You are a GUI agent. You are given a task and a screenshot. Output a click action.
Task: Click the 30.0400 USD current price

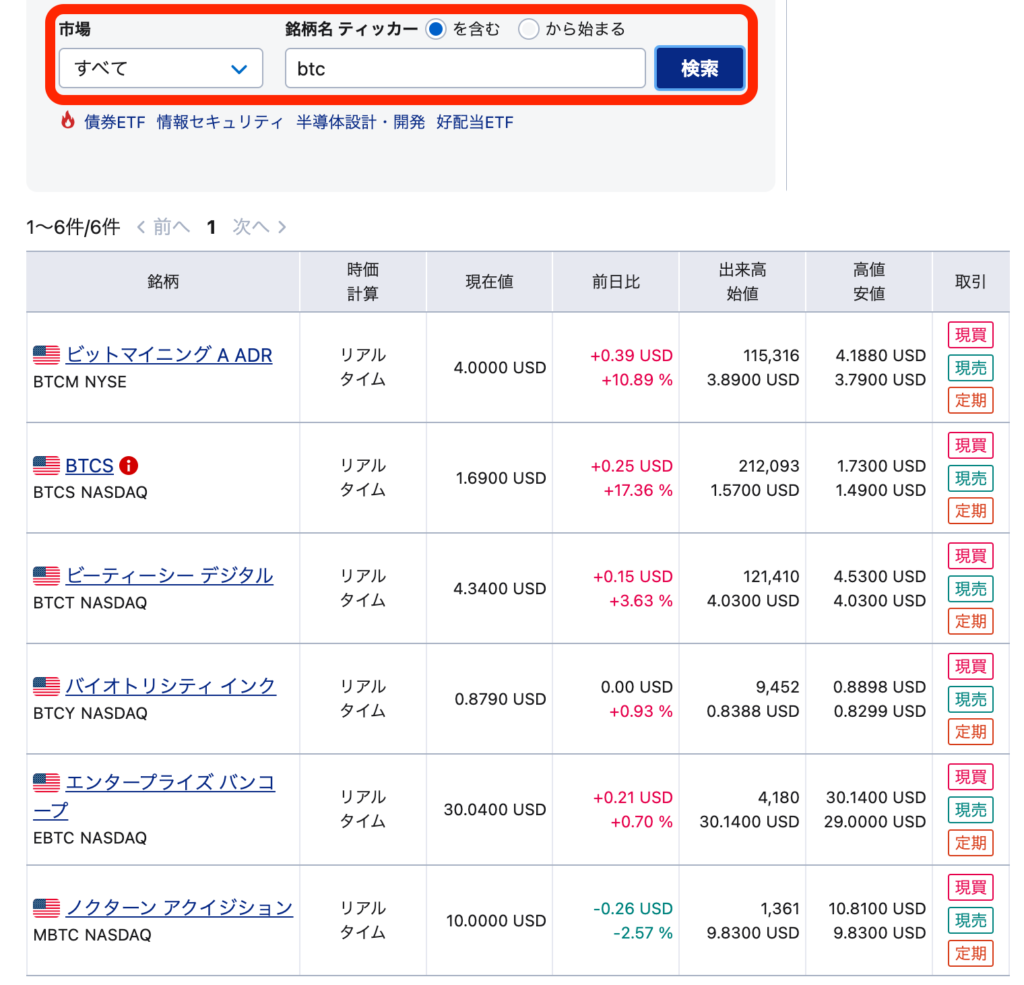[494, 809]
